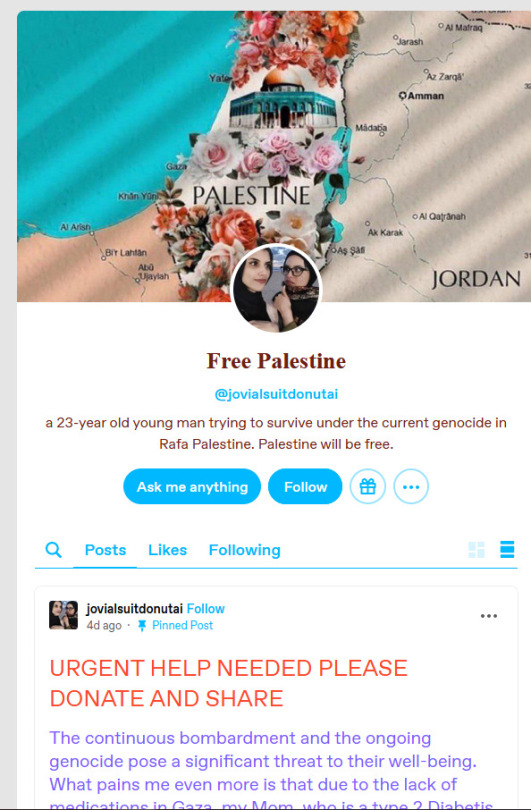
Task: Click Follow link beside post username
Action: tap(206, 609)
